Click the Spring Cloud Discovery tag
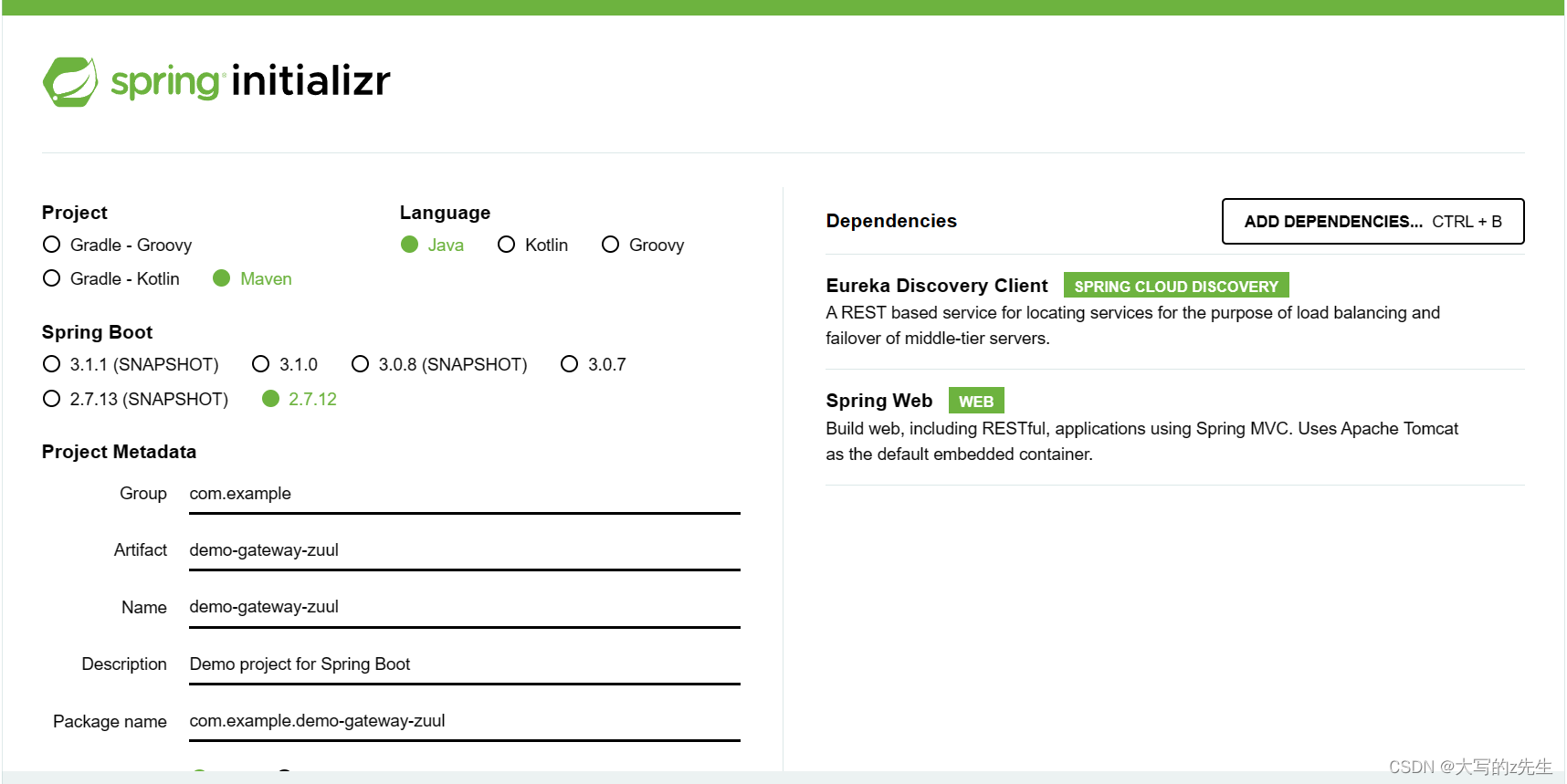Viewport: 1567px width, 784px height. click(1176, 286)
